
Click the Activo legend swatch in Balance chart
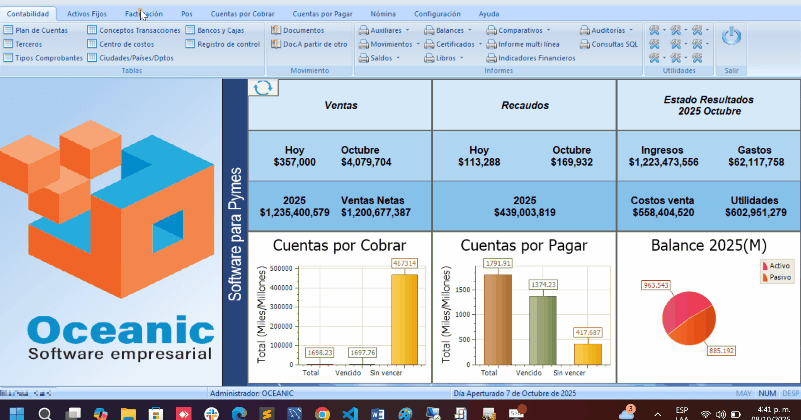point(765,266)
